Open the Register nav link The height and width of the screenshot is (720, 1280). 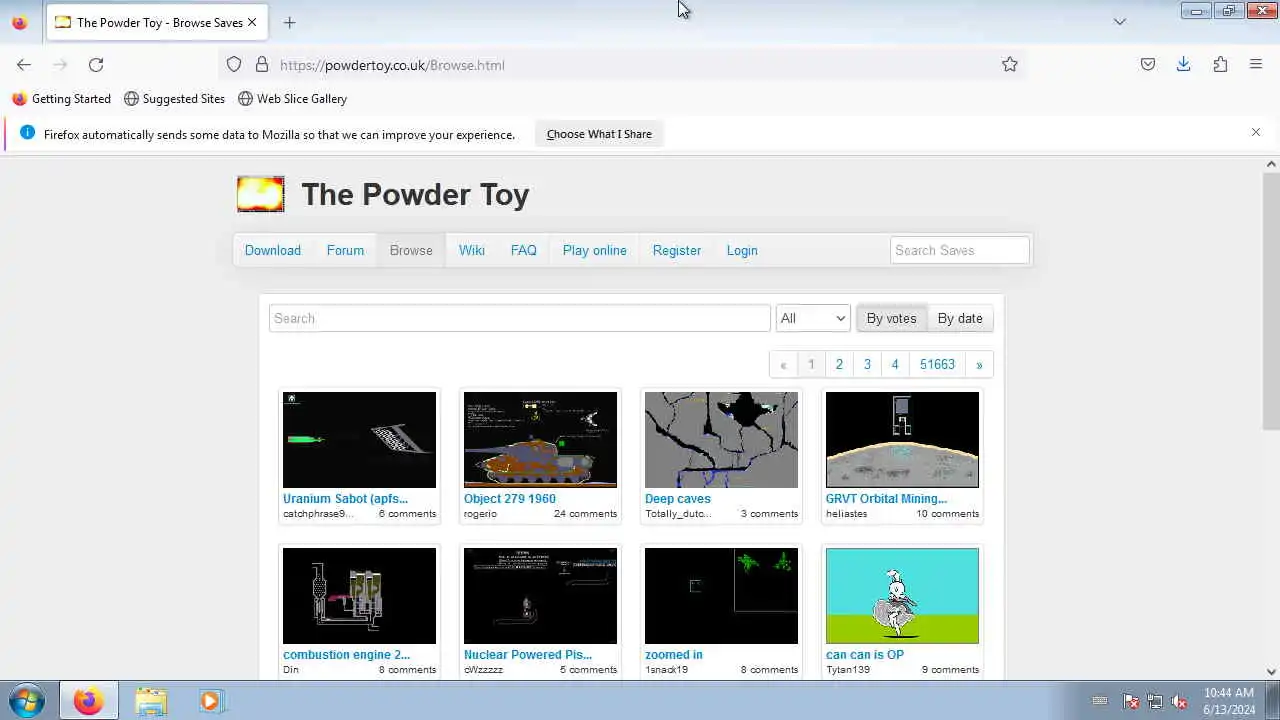tap(677, 250)
